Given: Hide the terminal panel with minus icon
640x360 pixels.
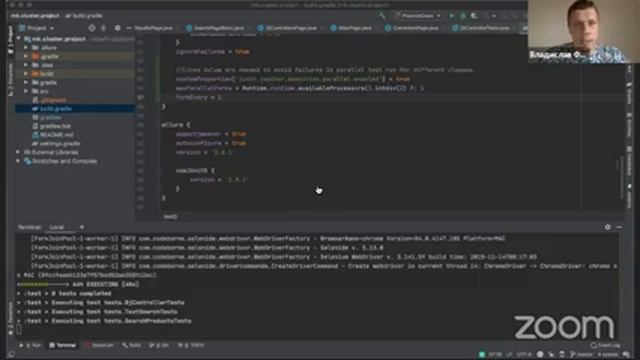Looking at the screenshot, I should (619, 227).
